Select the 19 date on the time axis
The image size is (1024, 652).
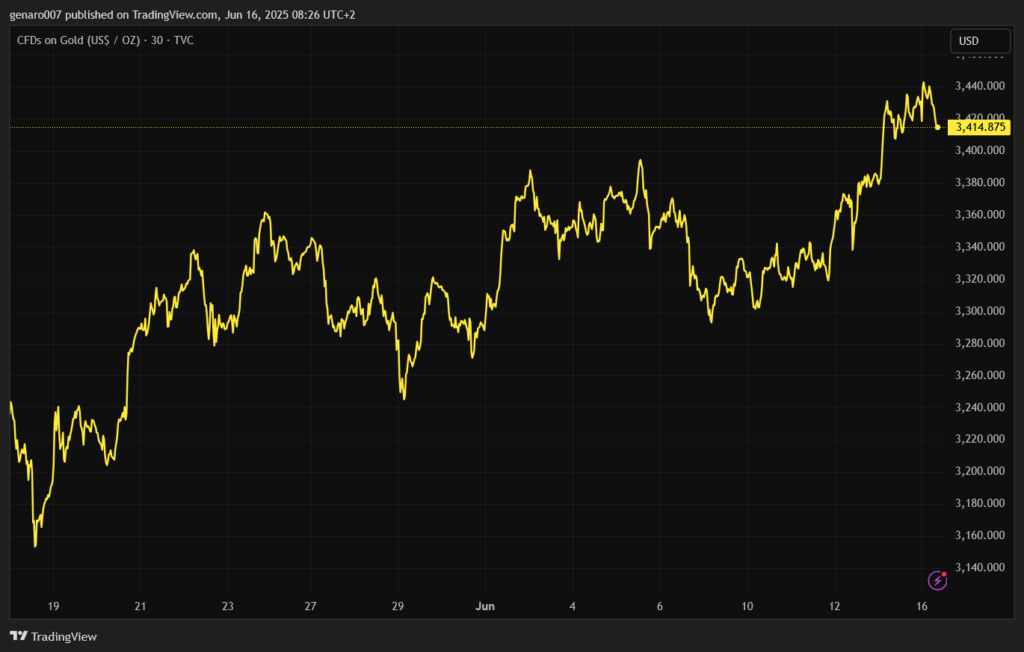pos(53,606)
